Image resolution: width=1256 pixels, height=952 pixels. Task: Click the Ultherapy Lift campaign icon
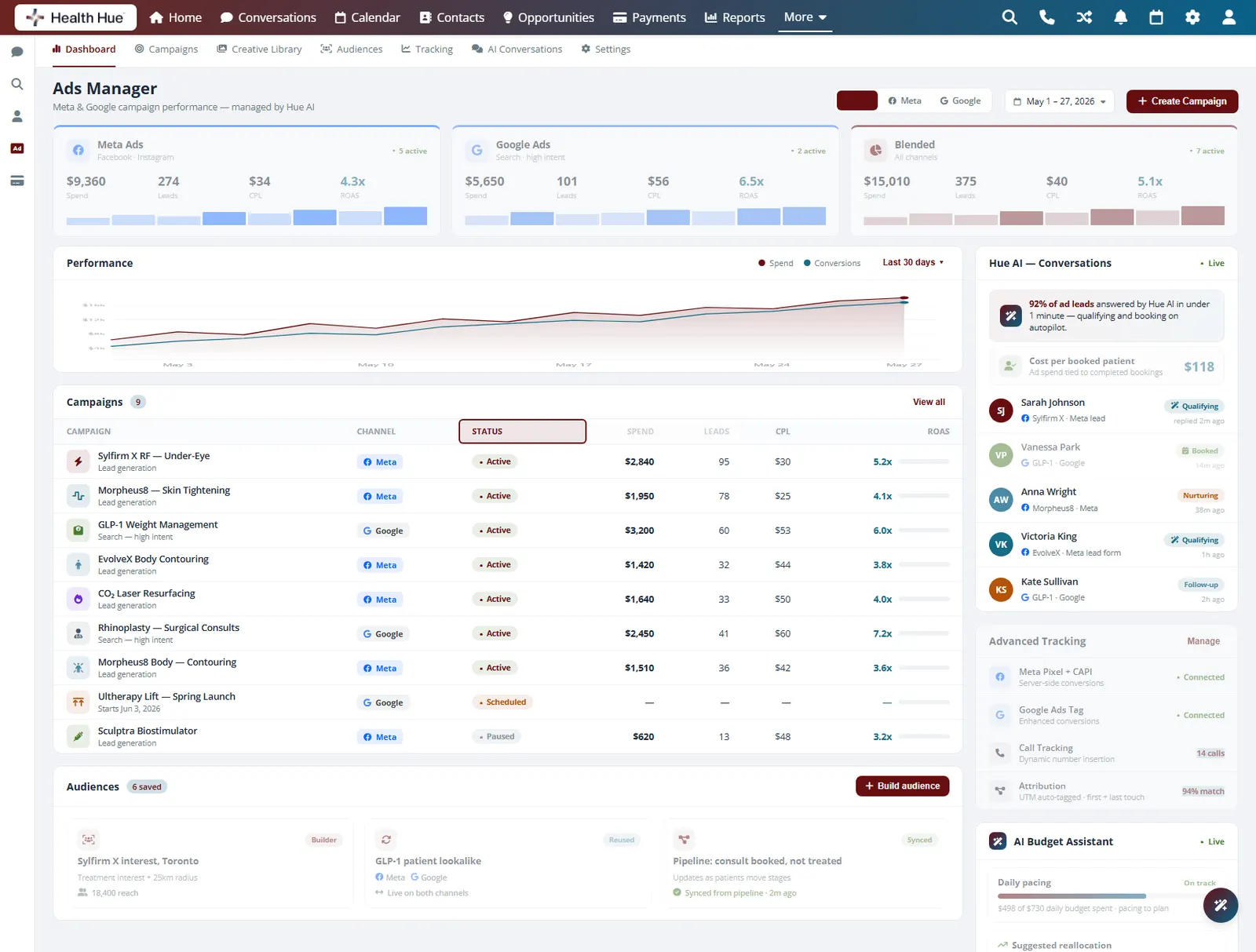[78, 702]
